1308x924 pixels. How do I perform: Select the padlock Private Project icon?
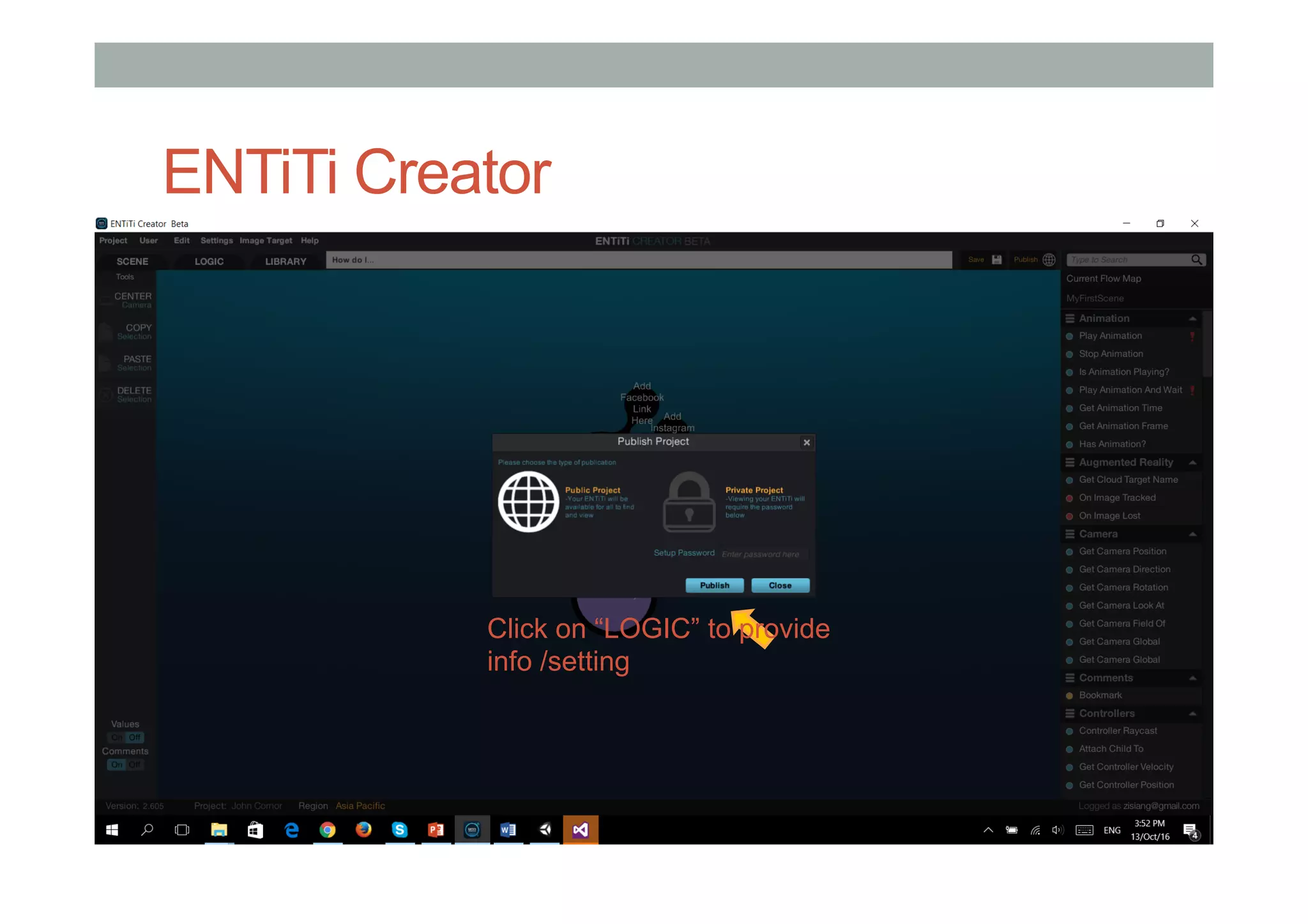689,502
